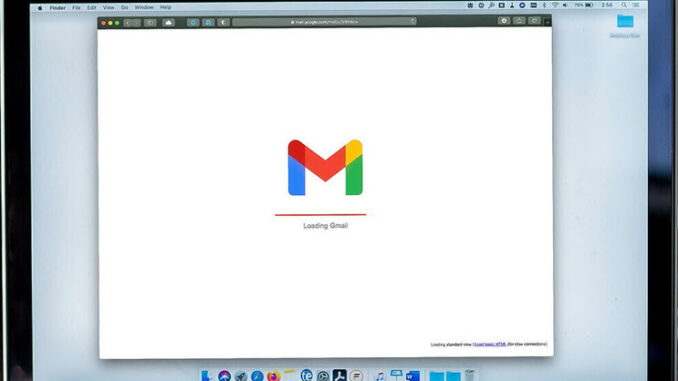678x381 pixels.
Task: Open the volume control in the menu bar
Action: pyautogui.click(x=566, y=5)
